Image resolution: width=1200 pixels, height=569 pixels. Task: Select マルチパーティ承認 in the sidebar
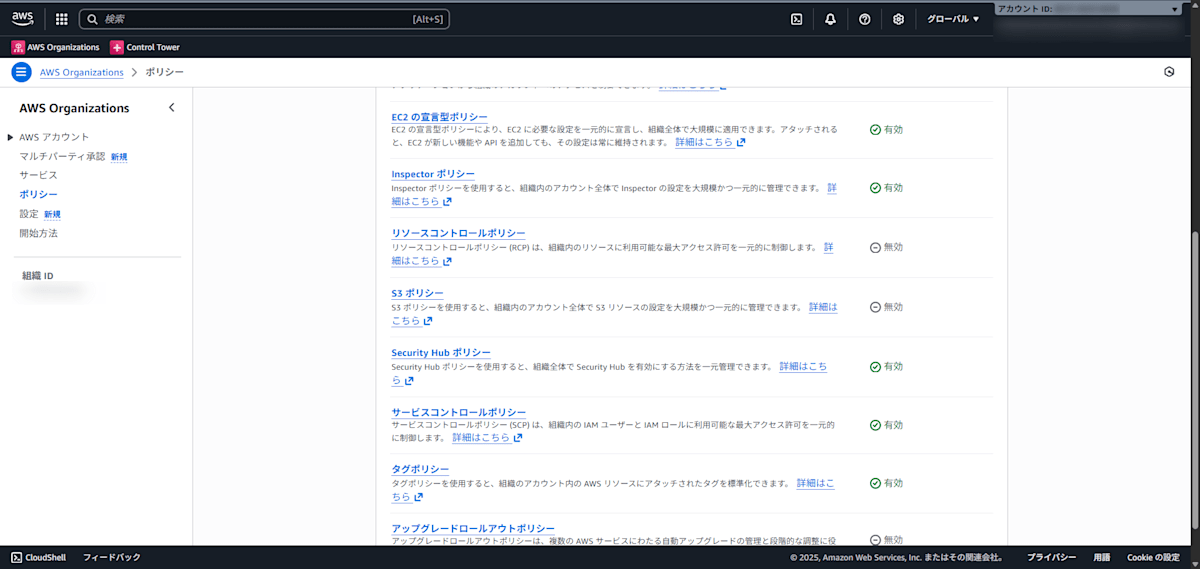(62, 156)
